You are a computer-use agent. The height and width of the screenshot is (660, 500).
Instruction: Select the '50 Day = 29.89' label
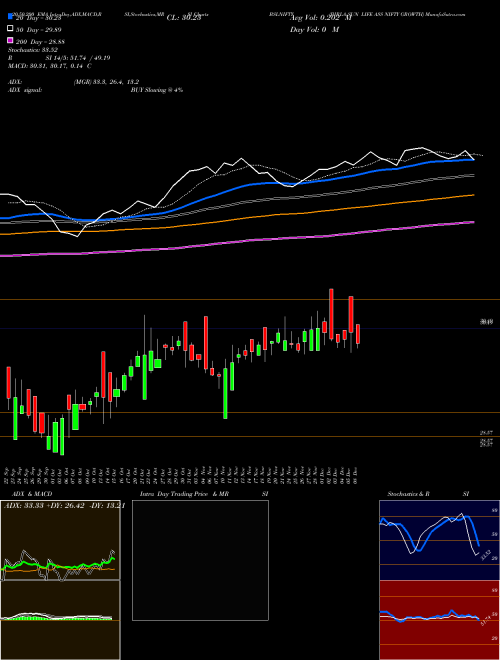38,29
